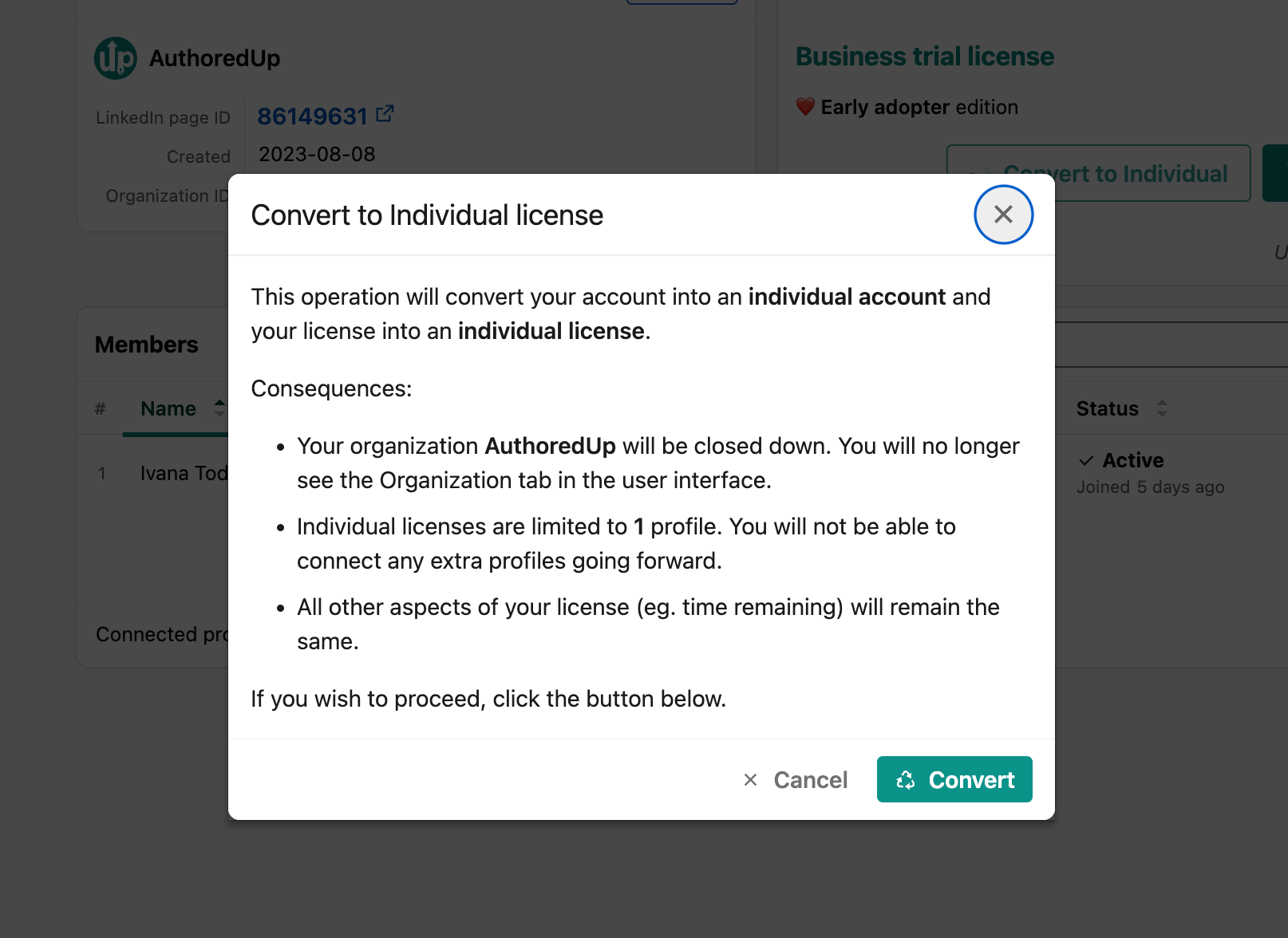
Task: Click the AuthoredUp logo icon
Action: click(116, 58)
